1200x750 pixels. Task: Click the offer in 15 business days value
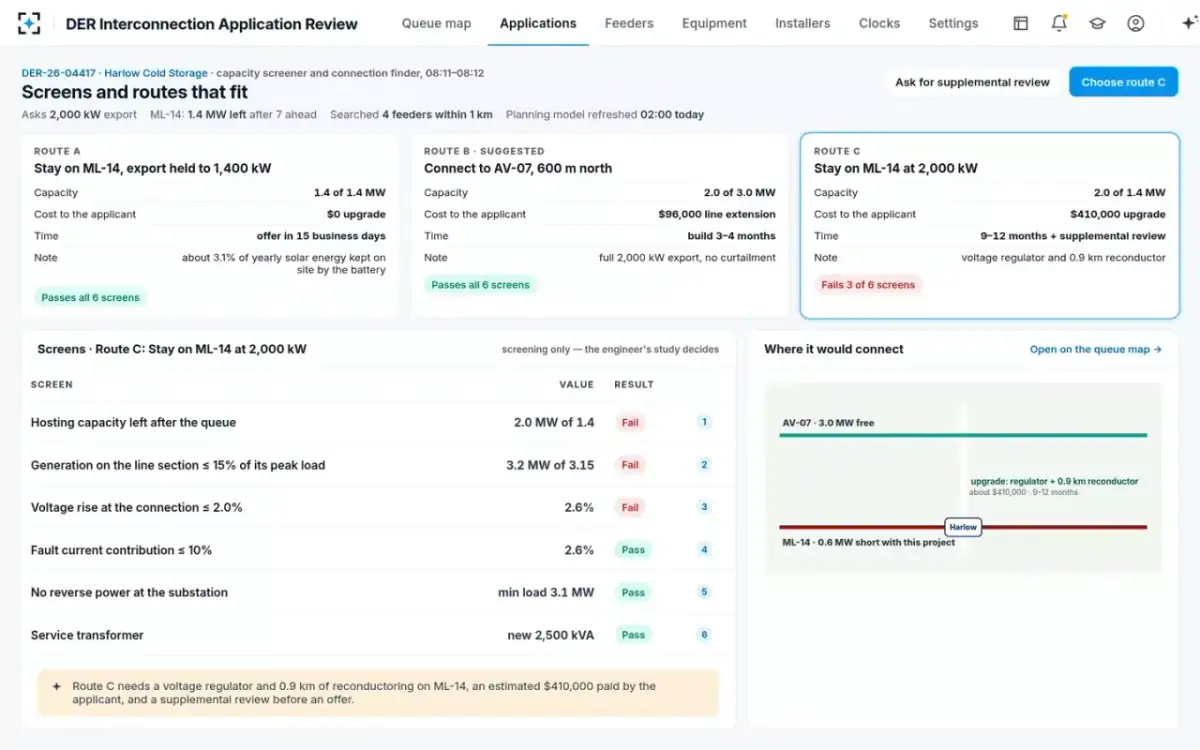pos(320,236)
